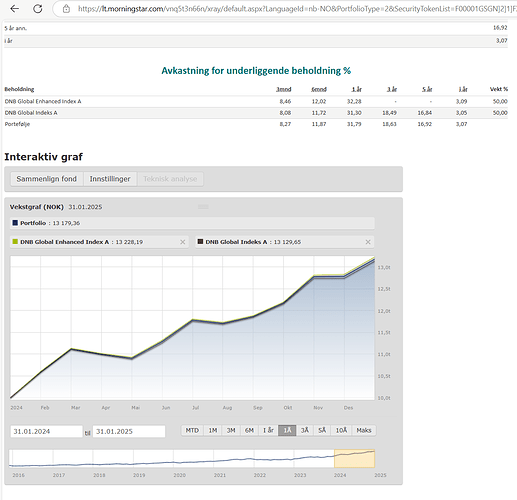Click the Portfolio dark blue legend swatch
Viewport: 517px width, 500px height.
pos(15,223)
